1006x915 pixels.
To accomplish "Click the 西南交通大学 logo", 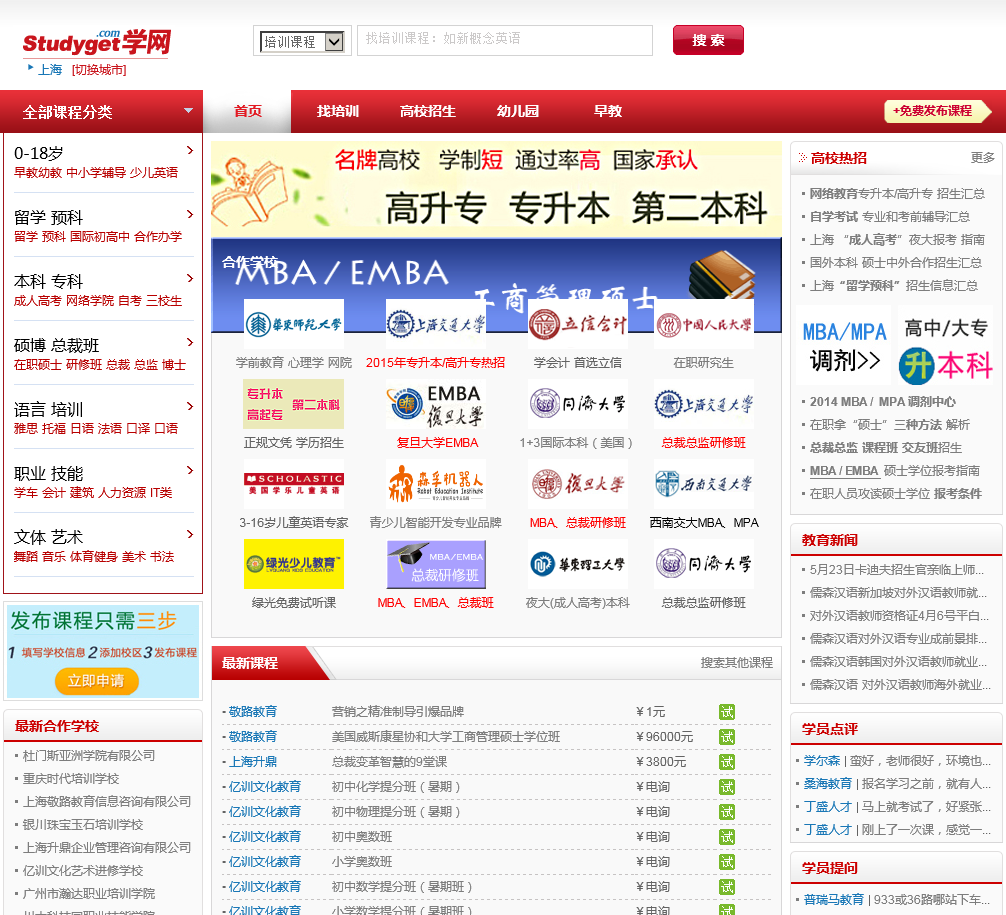I will pyautogui.click(x=704, y=484).
